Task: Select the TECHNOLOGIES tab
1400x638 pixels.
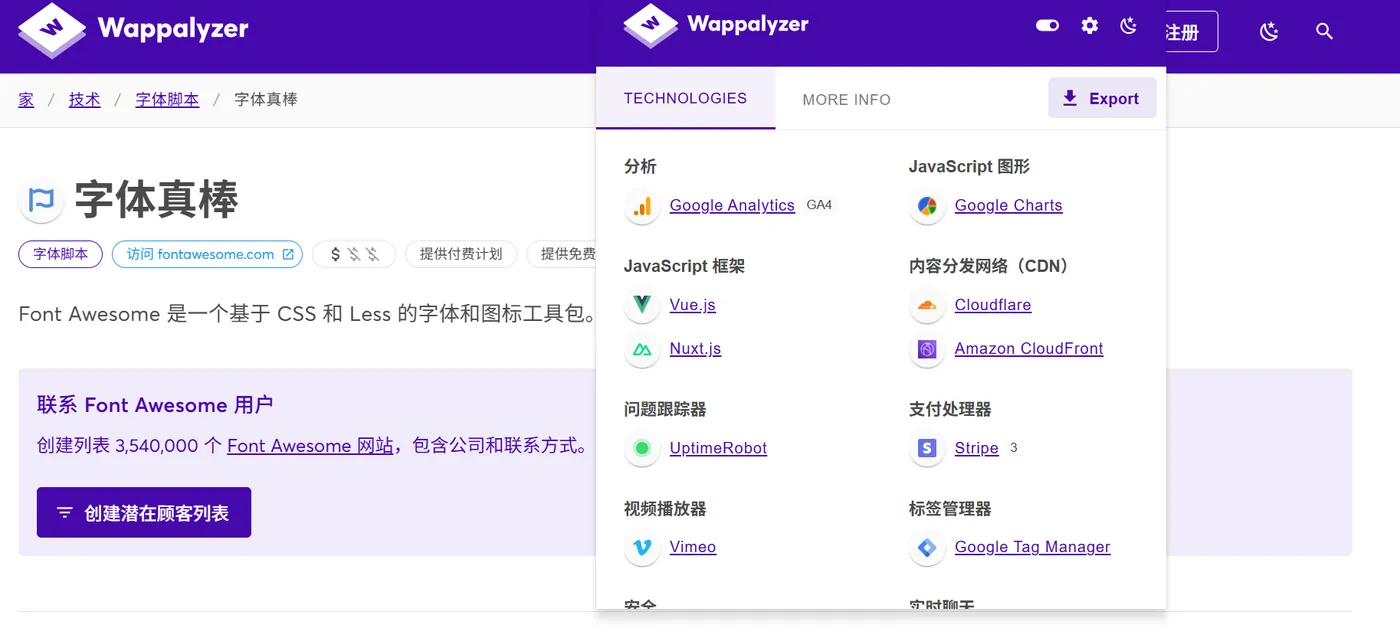Action: tap(685, 99)
